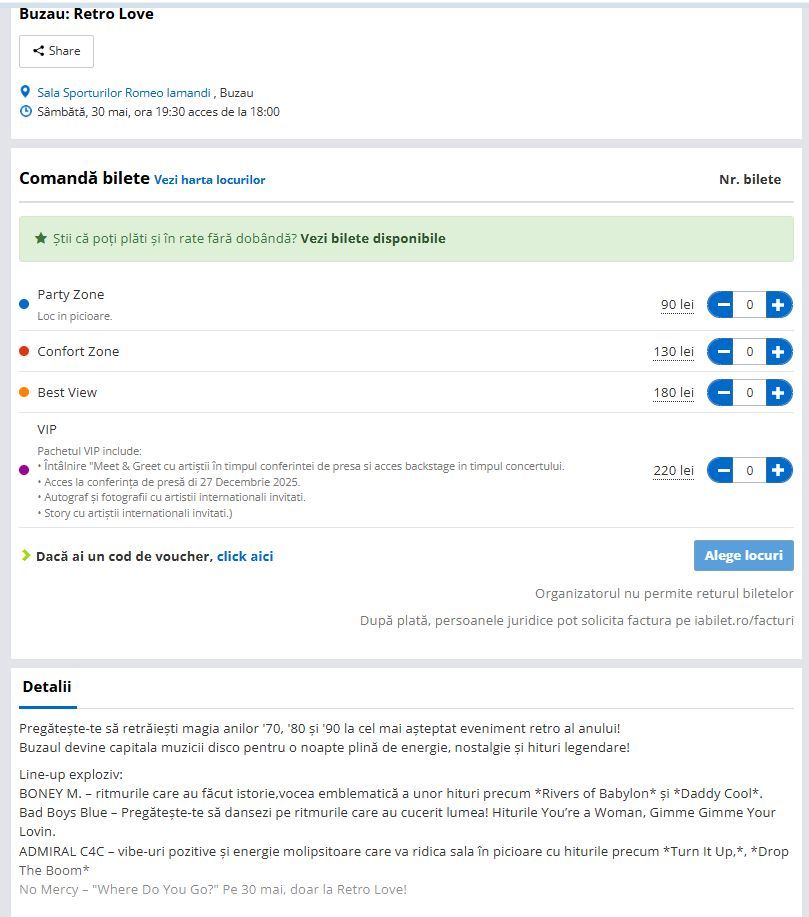Viewport: 809px width, 917px height.
Task: Click the 220 lei VIP price
Action: tap(673, 471)
